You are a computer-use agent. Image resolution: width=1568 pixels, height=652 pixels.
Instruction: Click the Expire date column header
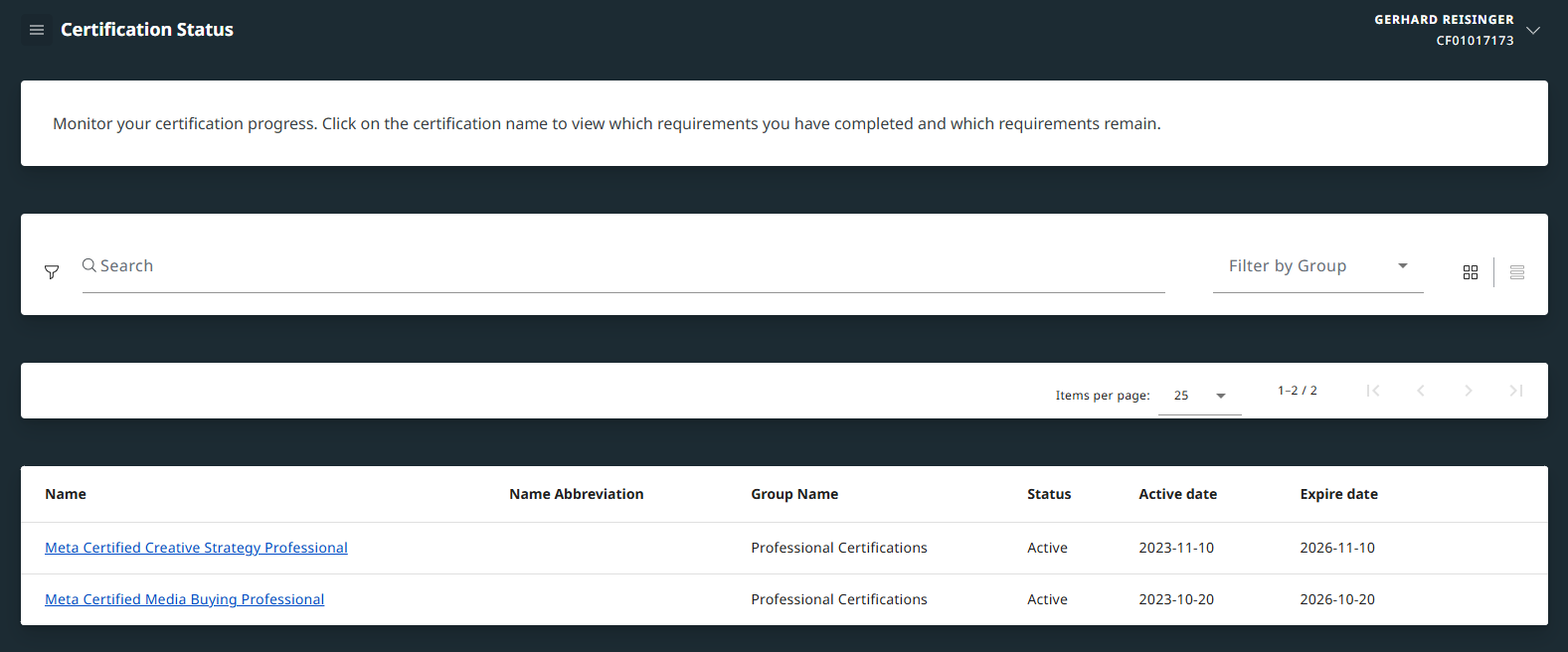tap(1339, 494)
